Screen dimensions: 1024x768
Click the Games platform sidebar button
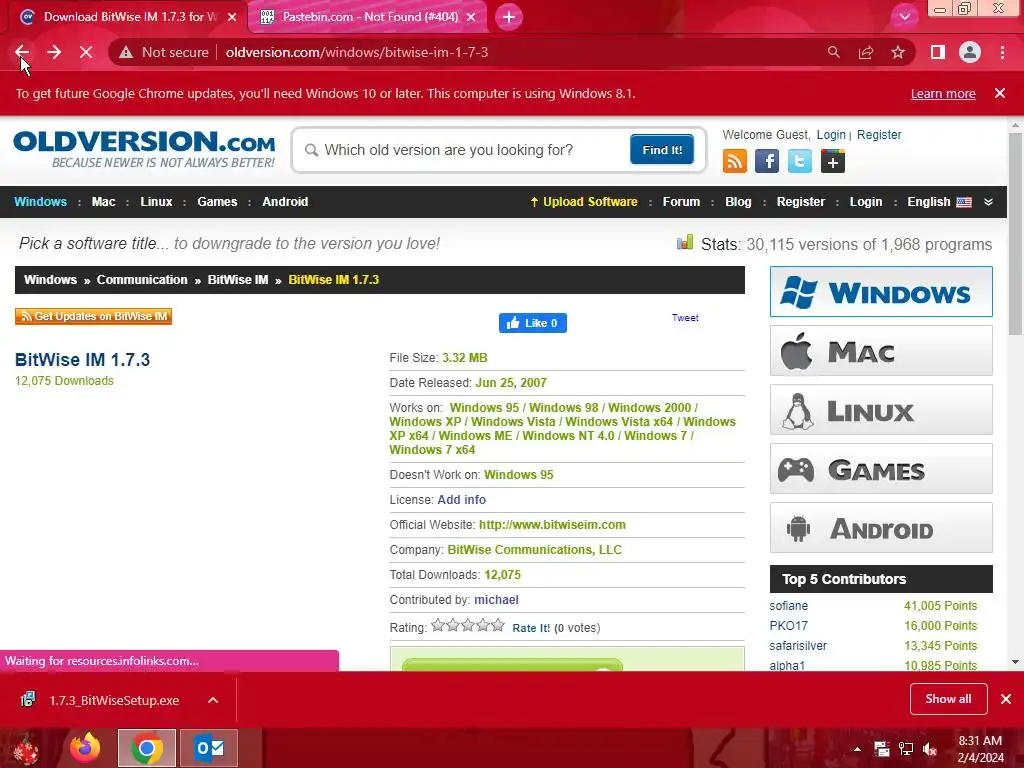click(x=881, y=468)
